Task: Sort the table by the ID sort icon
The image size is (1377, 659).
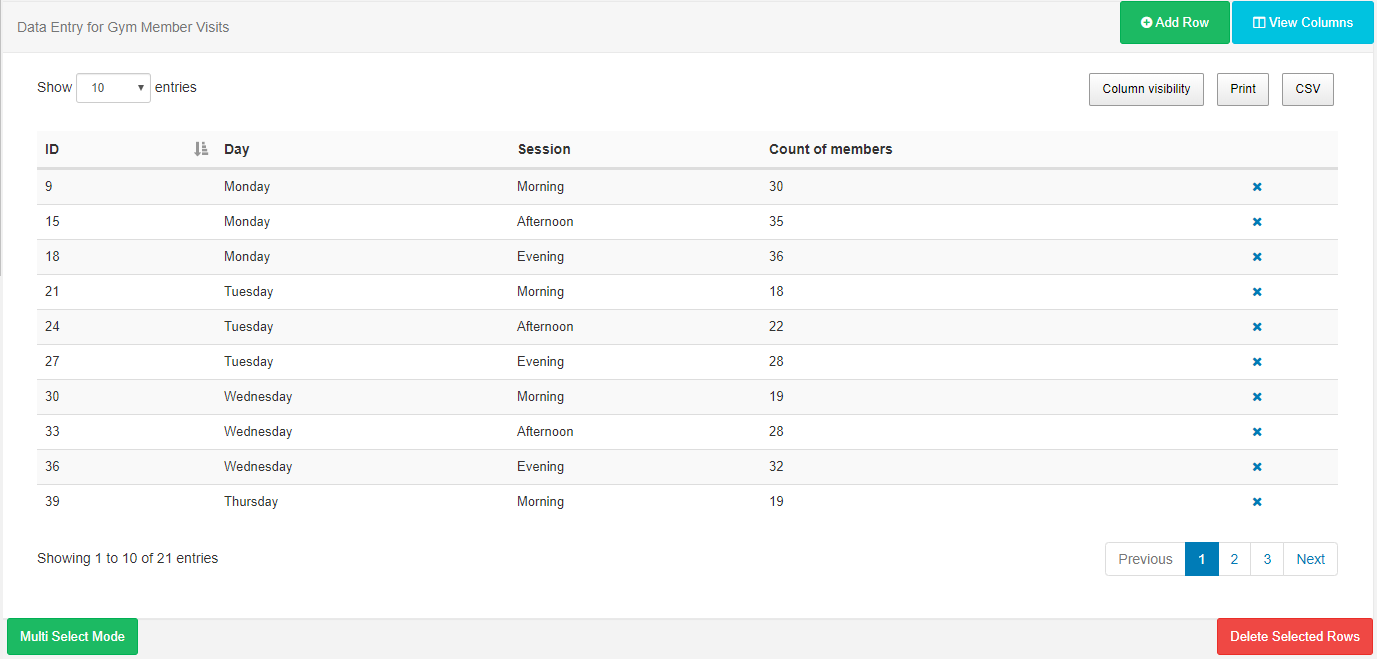Action: tap(200, 149)
